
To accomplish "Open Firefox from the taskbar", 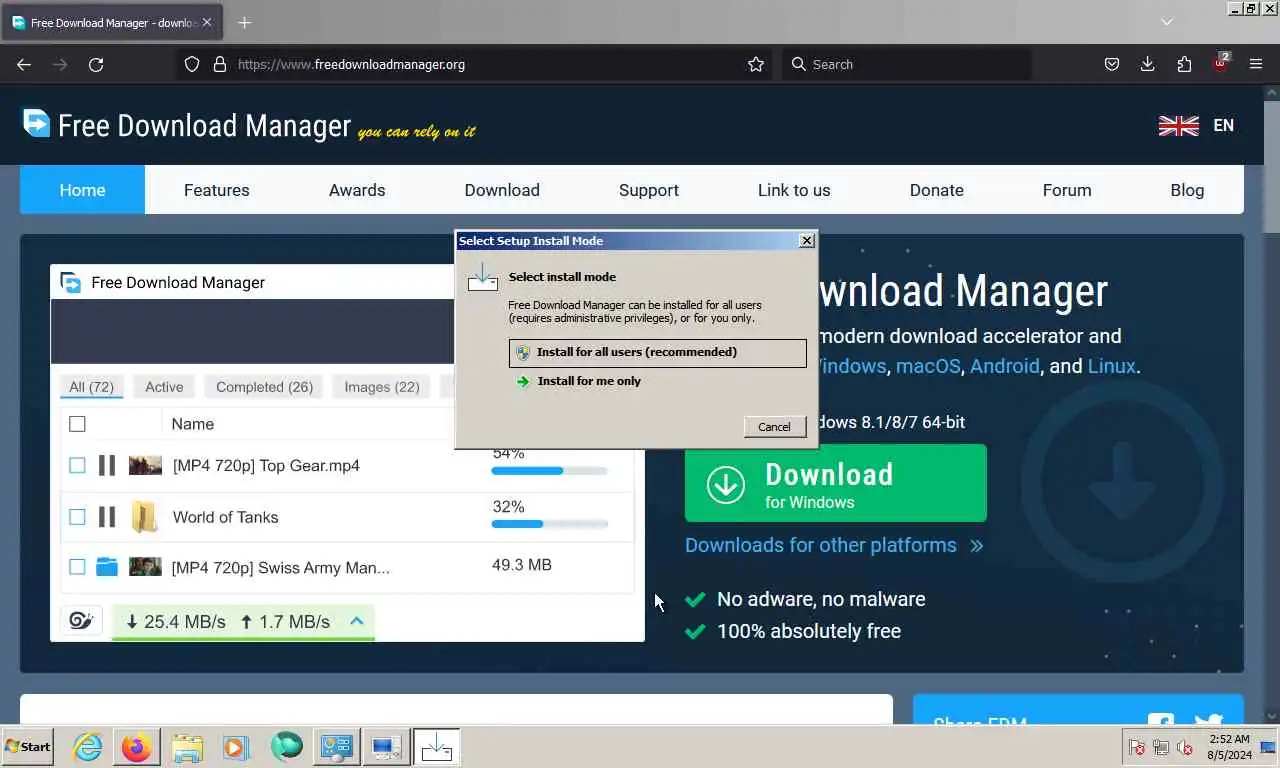I will [137, 747].
